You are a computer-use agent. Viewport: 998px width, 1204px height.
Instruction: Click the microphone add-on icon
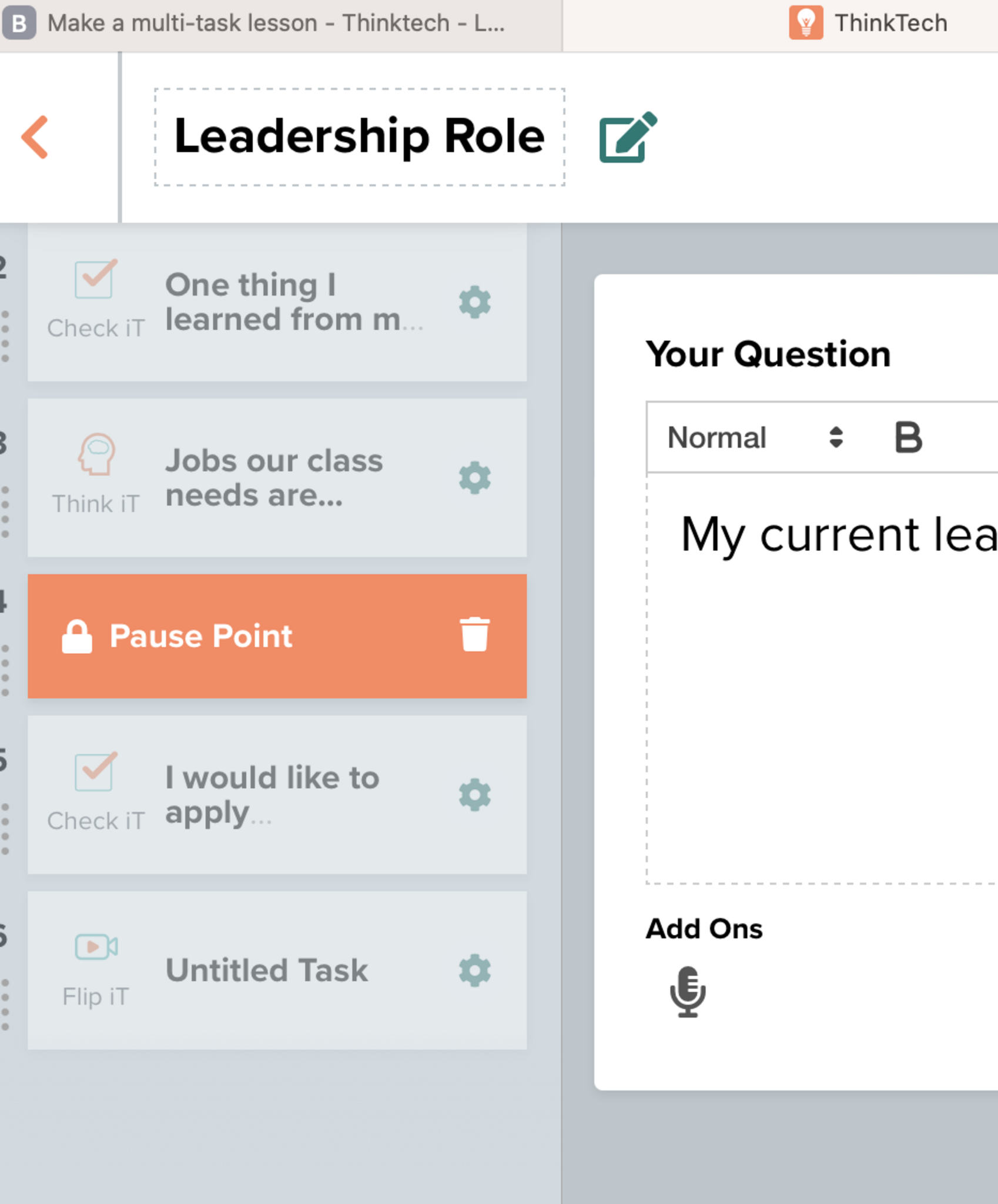click(x=687, y=992)
